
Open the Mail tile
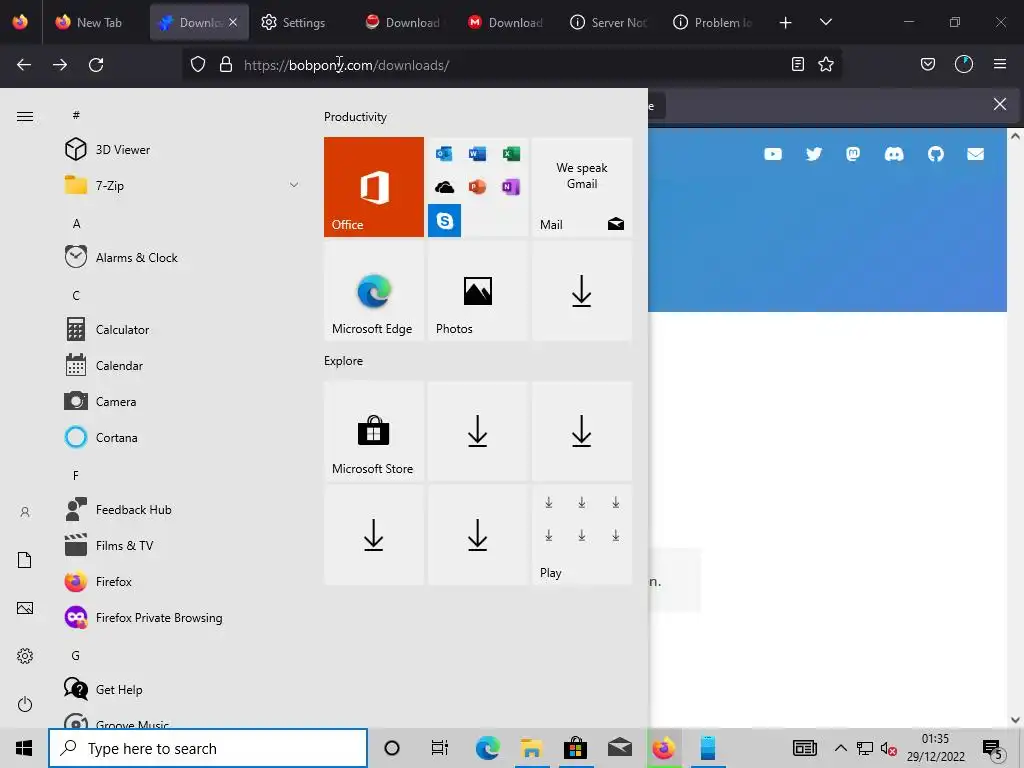click(x=582, y=187)
